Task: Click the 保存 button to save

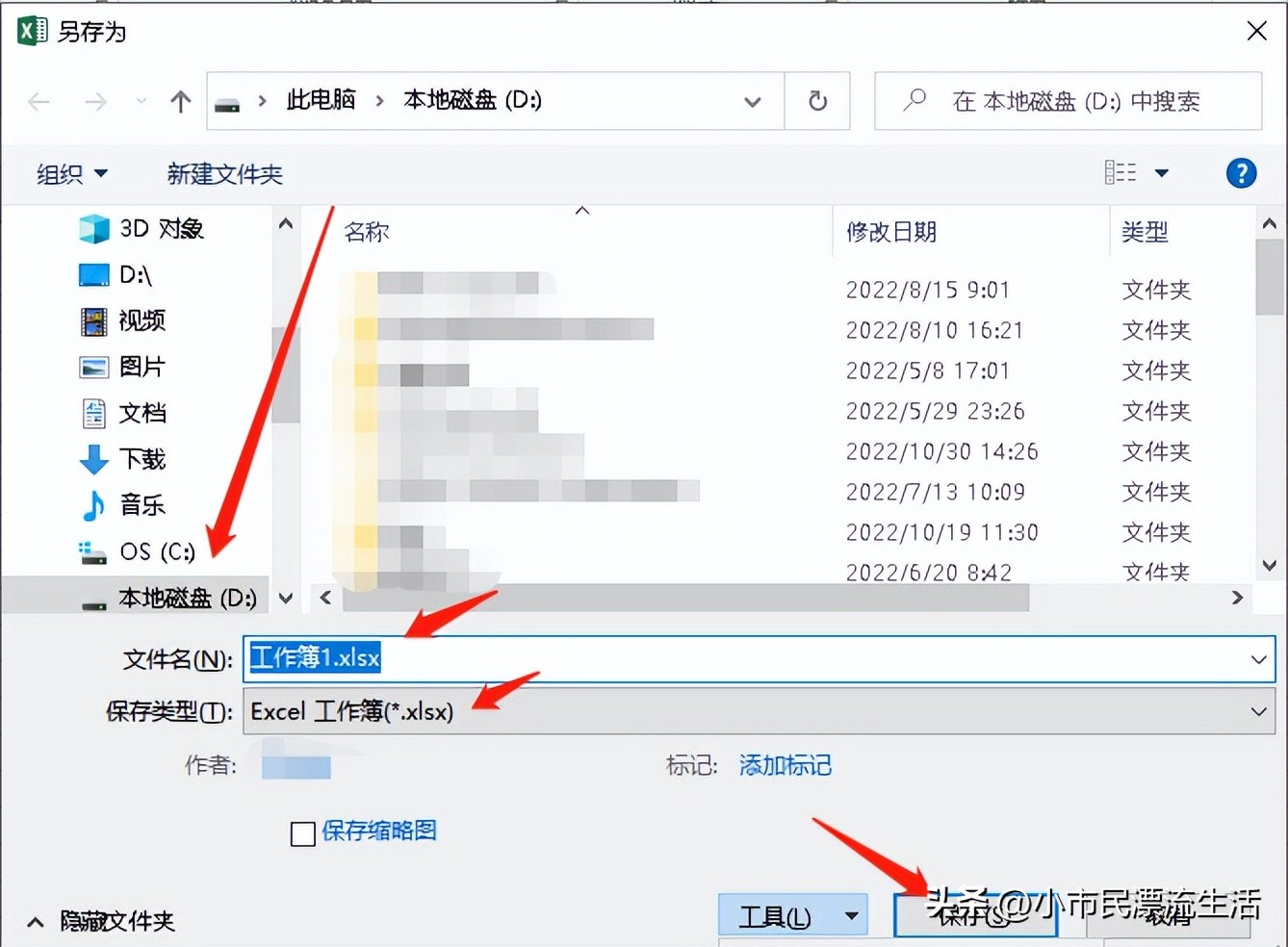Action: 974,914
